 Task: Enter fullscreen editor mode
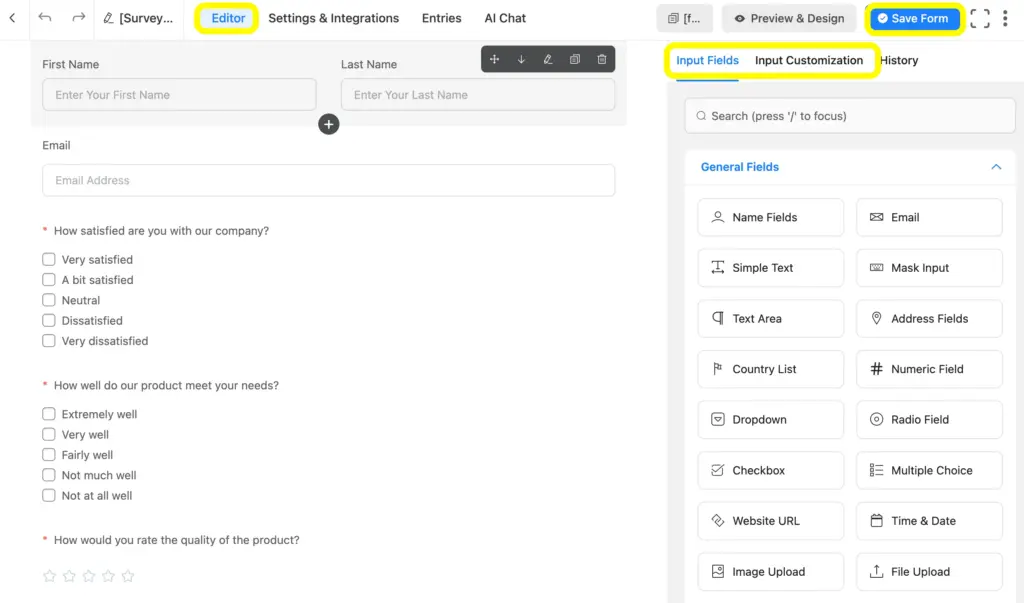coord(980,18)
